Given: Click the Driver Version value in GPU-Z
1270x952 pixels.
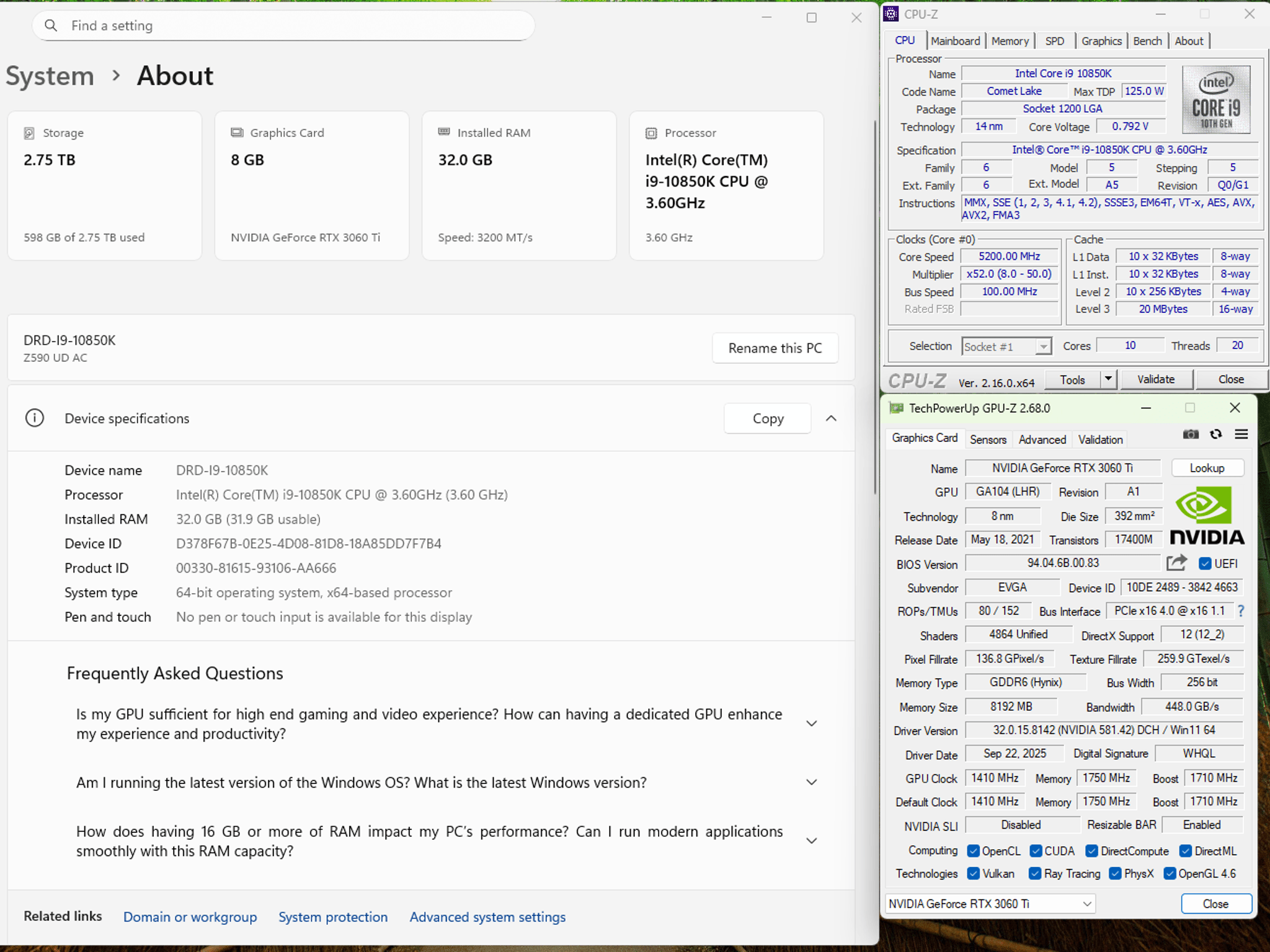Looking at the screenshot, I should [x=1104, y=730].
